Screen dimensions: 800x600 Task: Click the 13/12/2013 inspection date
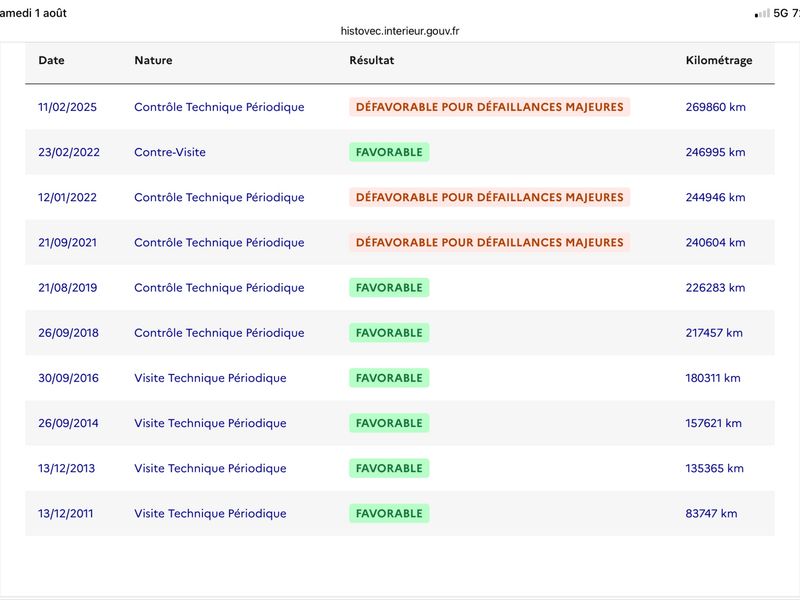66,468
